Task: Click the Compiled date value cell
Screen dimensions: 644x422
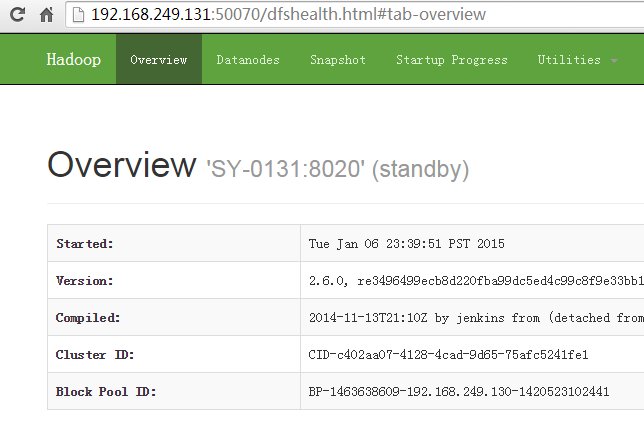Action: click(x=470, y=318)
